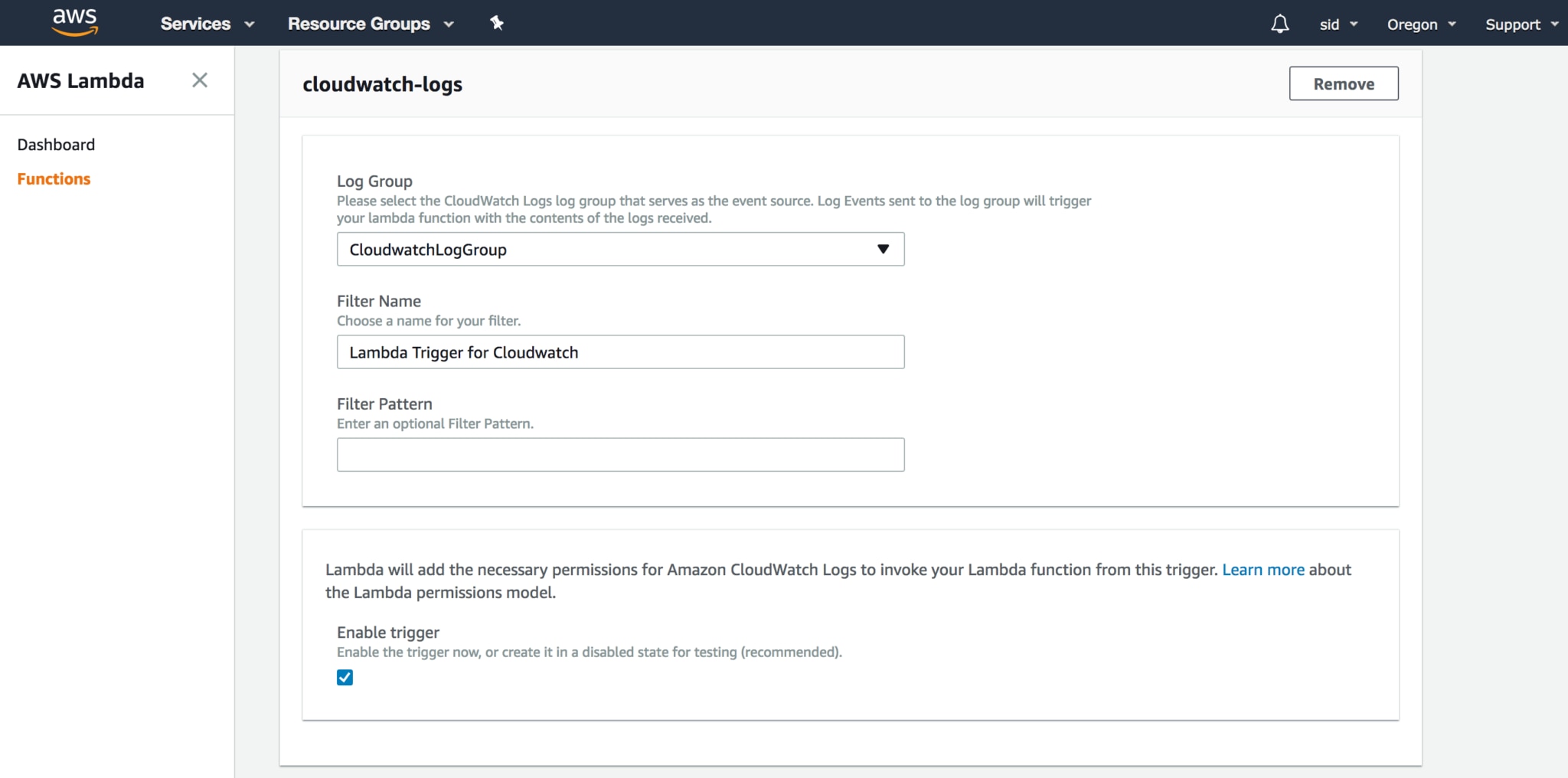Viewport: 1568px width, 778px height.
Task: Click the chevron arrow beside Services
Action: pyautogui.click(x=250, y=25)
